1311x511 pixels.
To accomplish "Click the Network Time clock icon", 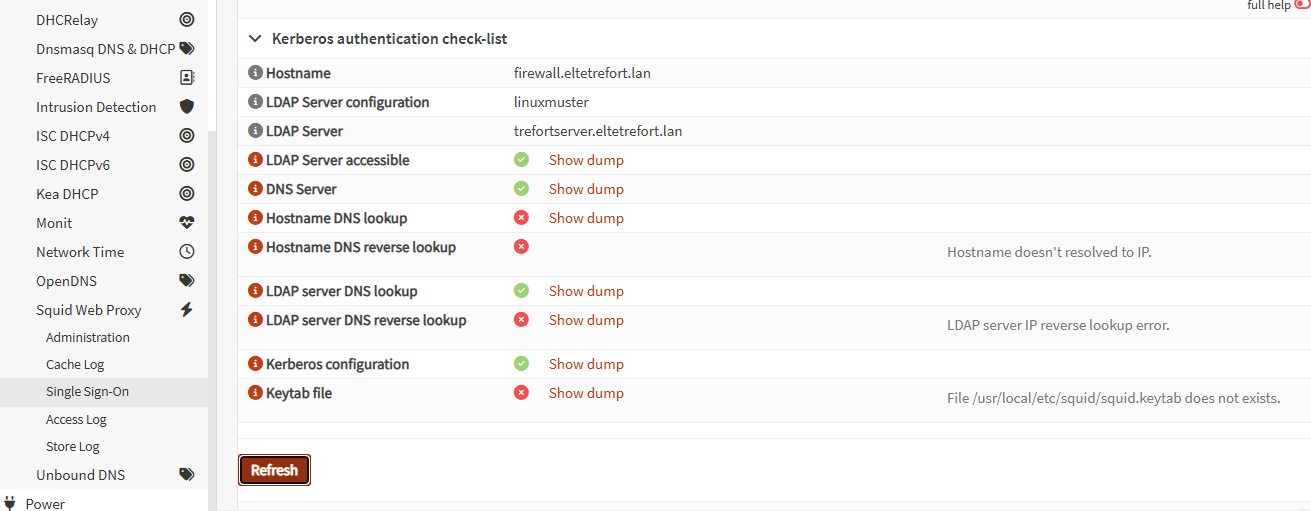I will (186, 252).
